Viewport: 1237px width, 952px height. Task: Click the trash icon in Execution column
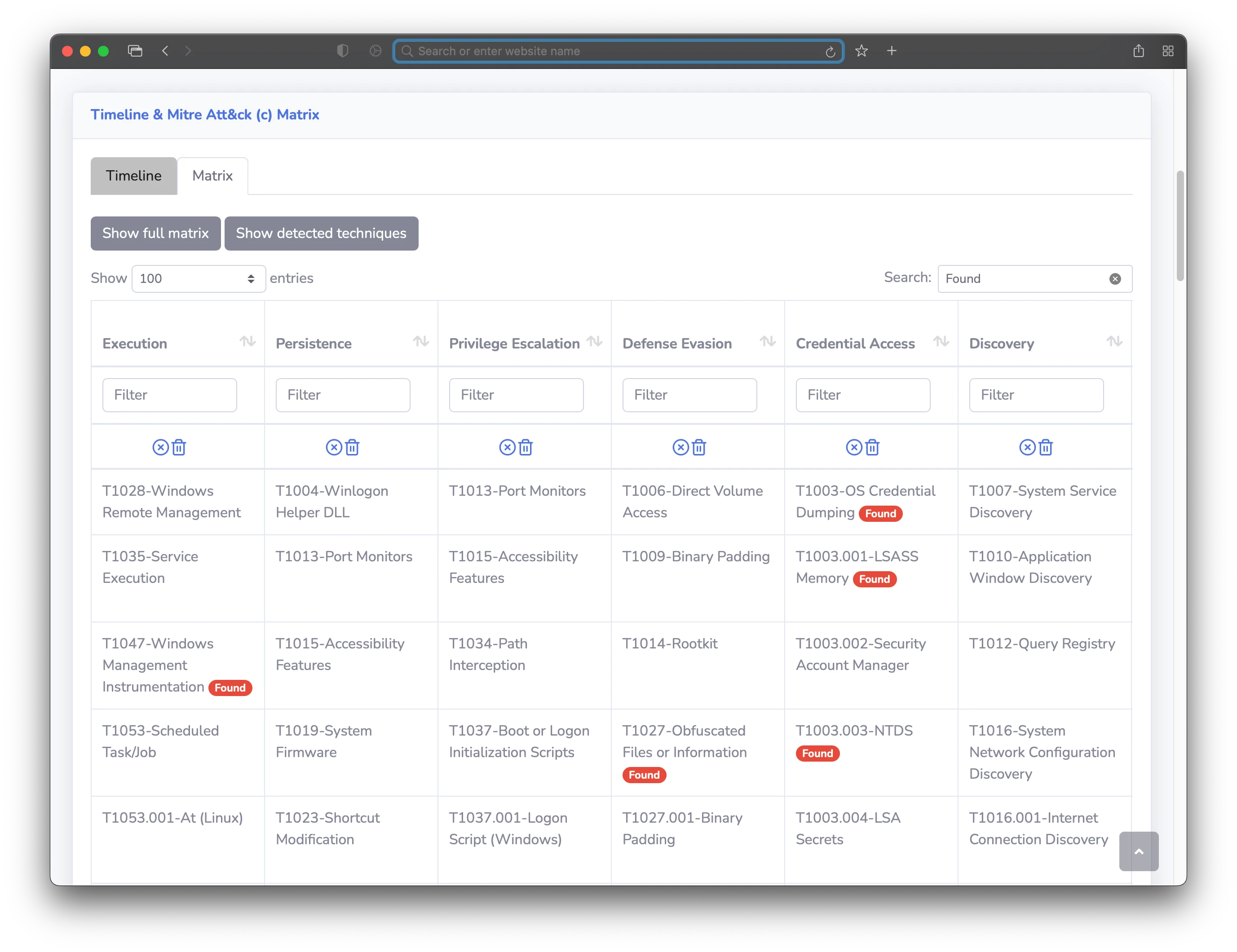pyautogui.click(x=179, y=447)
